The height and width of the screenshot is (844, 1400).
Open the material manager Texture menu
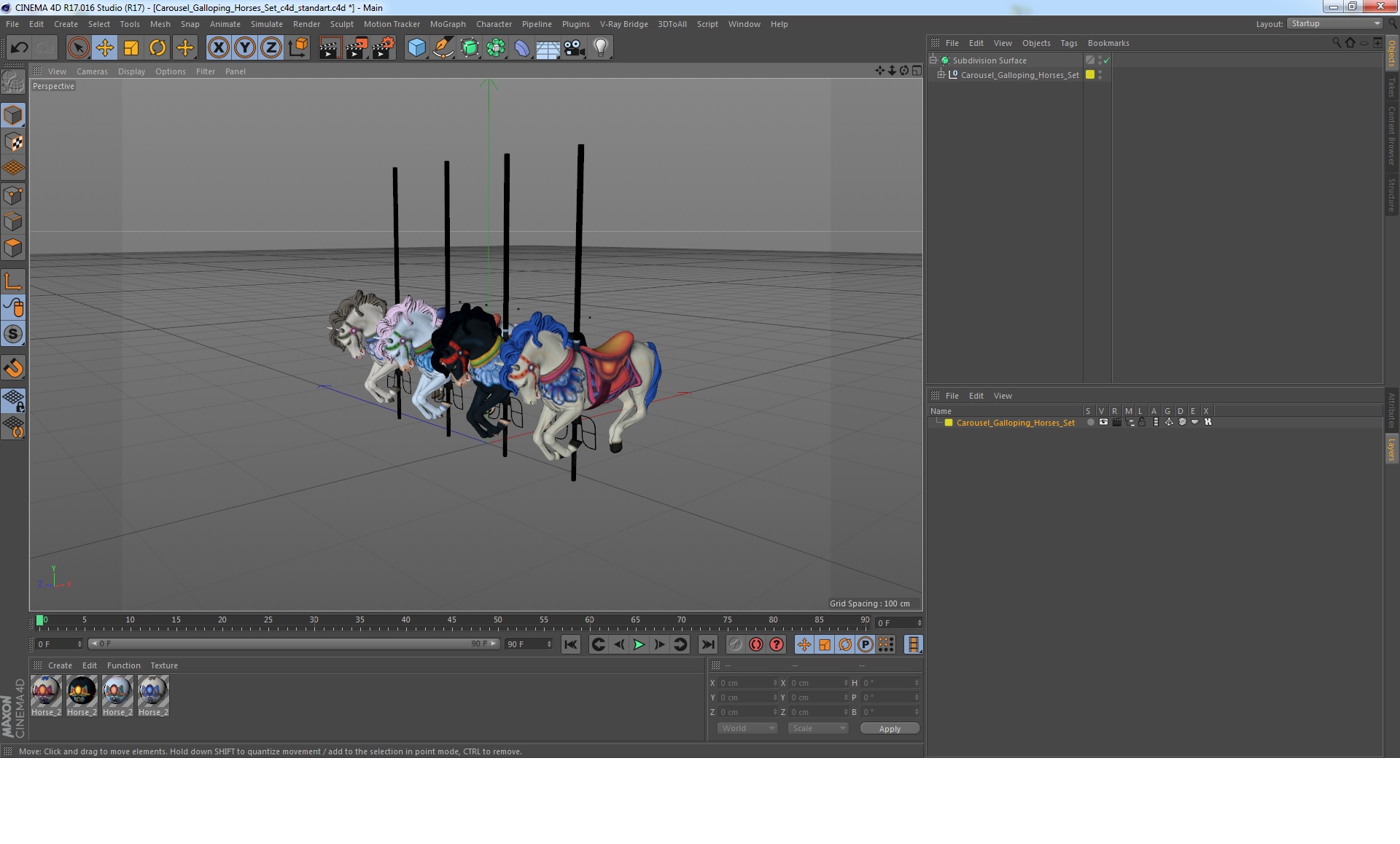coord(164,665)
